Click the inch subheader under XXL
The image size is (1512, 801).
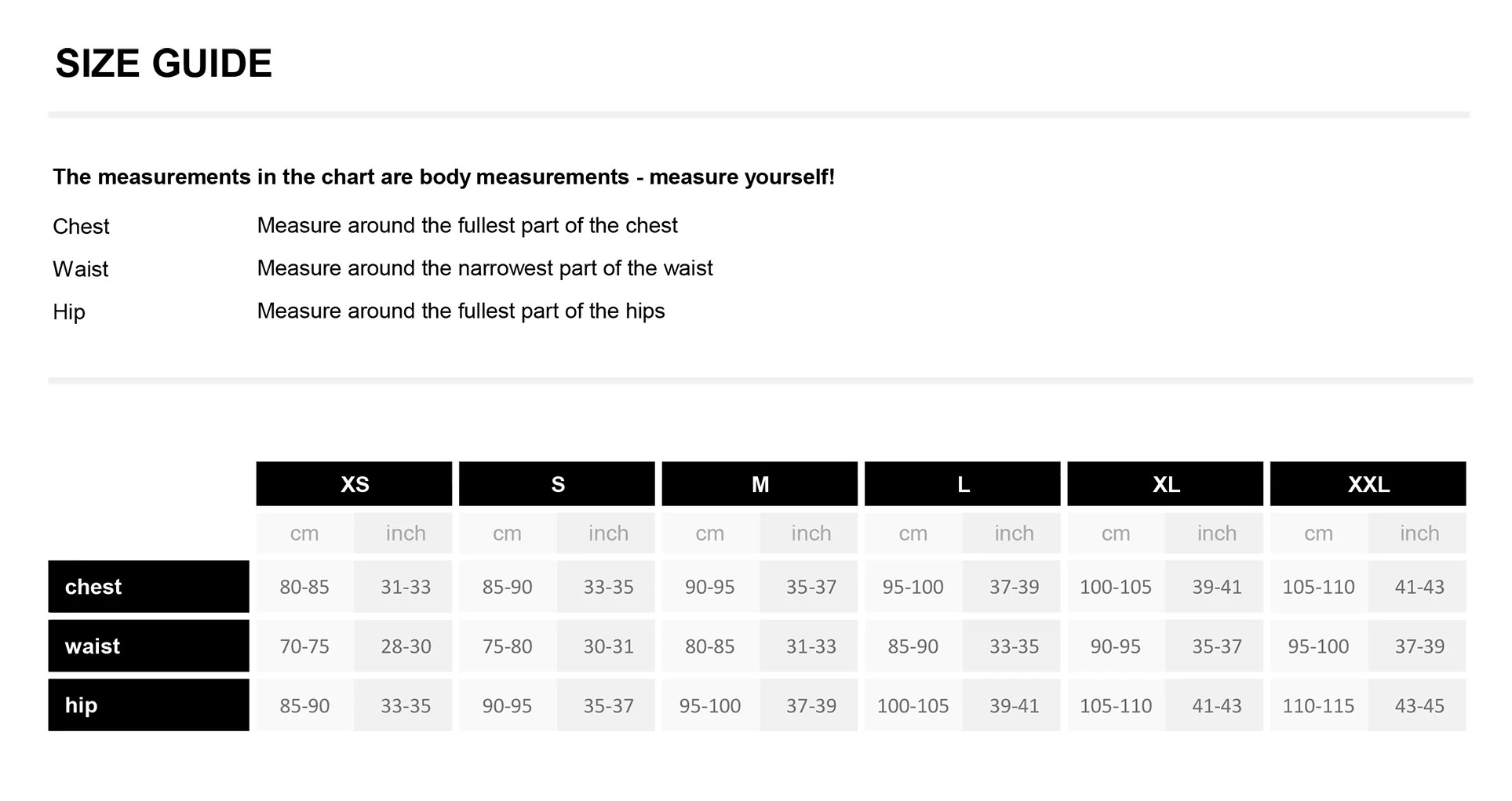click(1418, 533)
